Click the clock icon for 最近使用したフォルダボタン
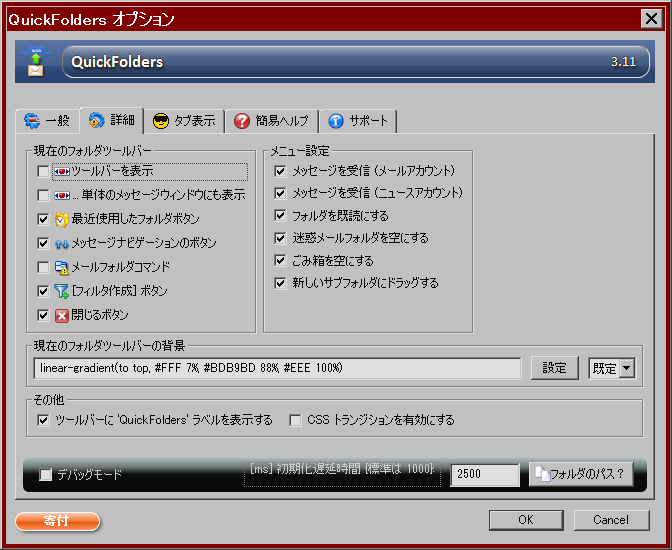Viewport: 672px width, 550px height. [x=62, y=219]
